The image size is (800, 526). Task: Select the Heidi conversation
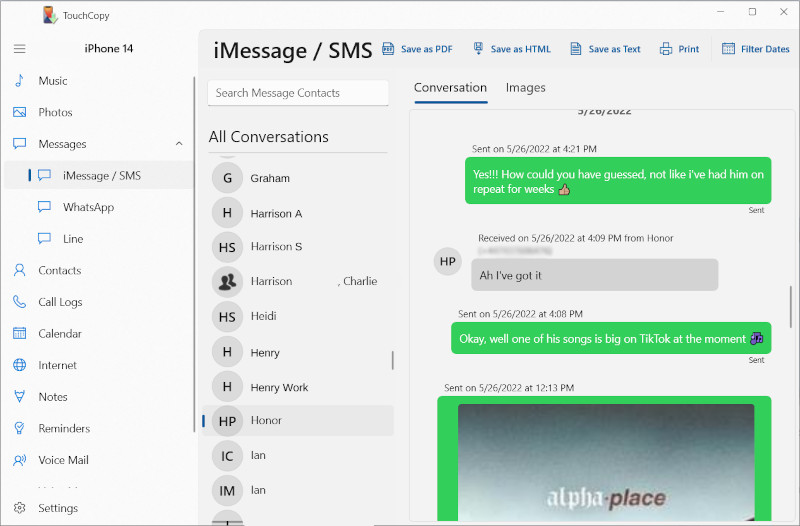point(298,316)
